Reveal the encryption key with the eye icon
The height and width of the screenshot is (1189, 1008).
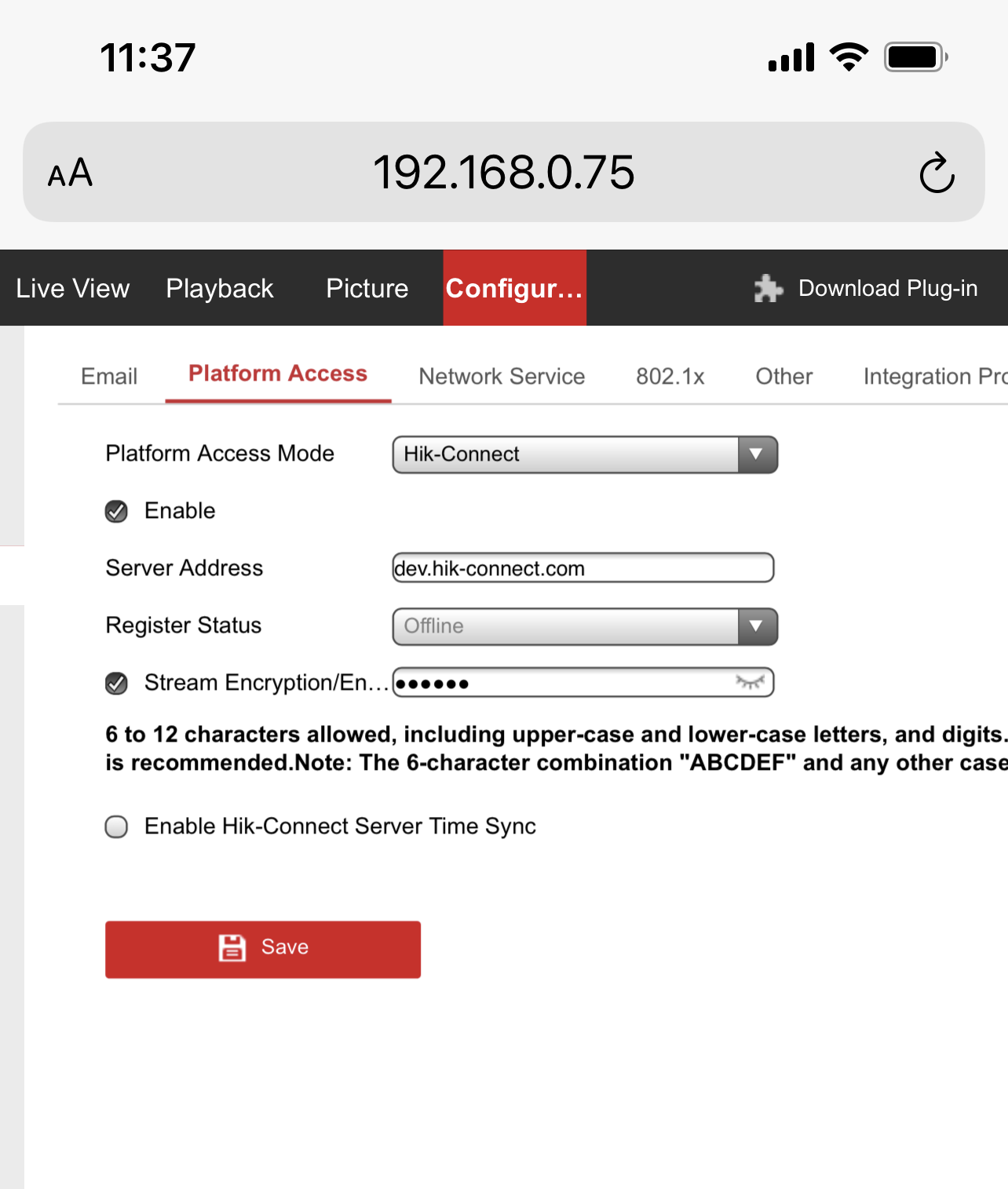coord(750,682)
